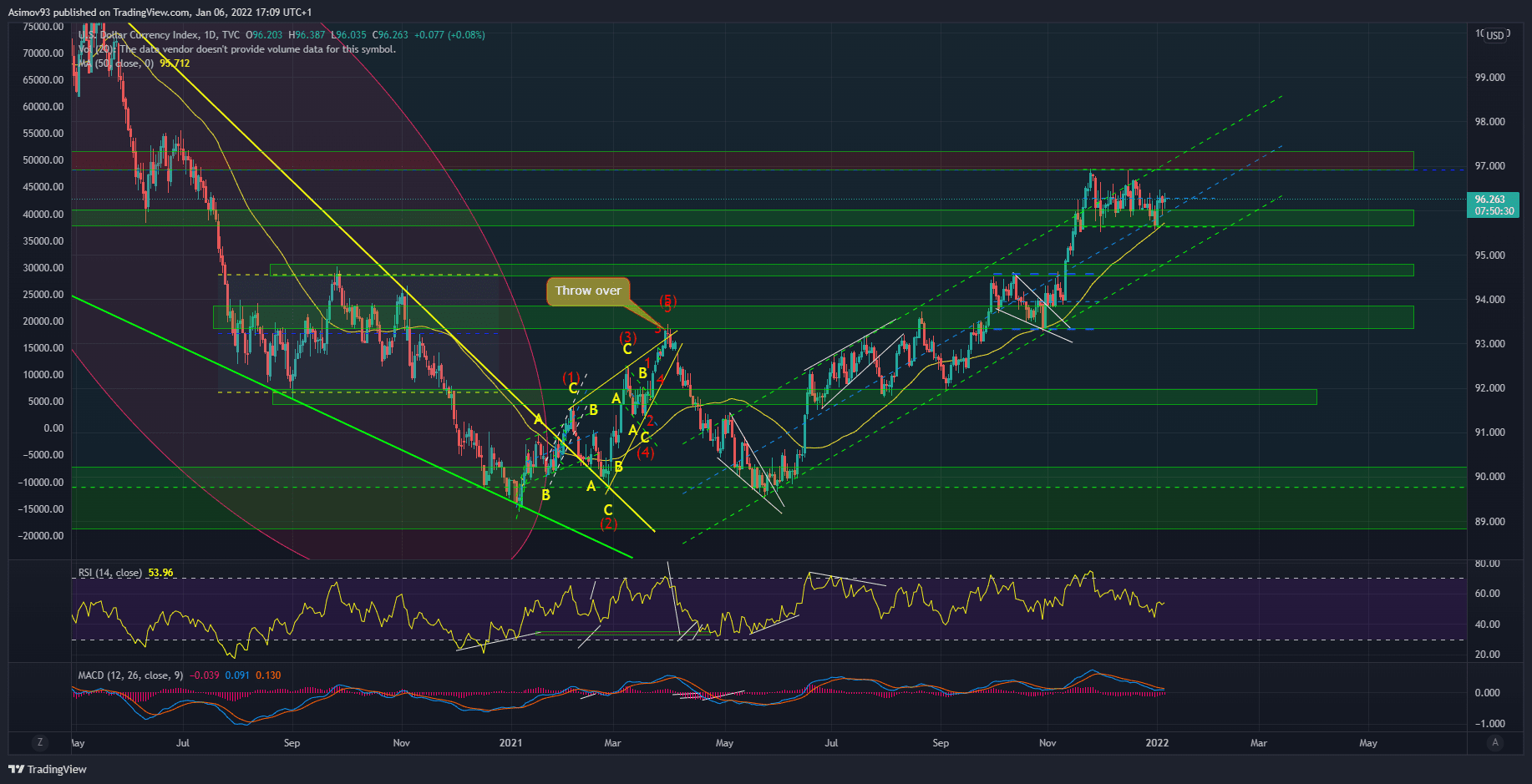Open the MACD (12, 26, close, 9) legend
Viewport: 1532px width, 784px height.
(x=130, y=675)
